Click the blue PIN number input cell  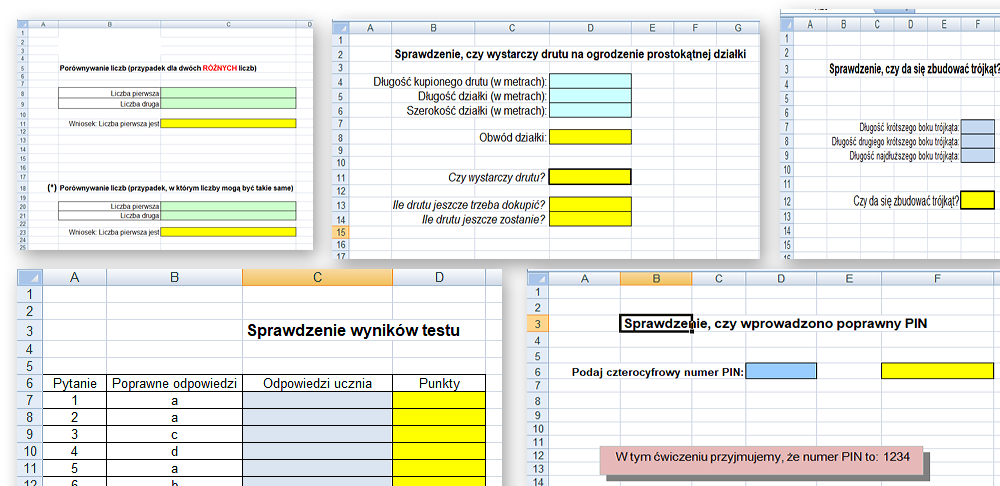click(781, 371)
